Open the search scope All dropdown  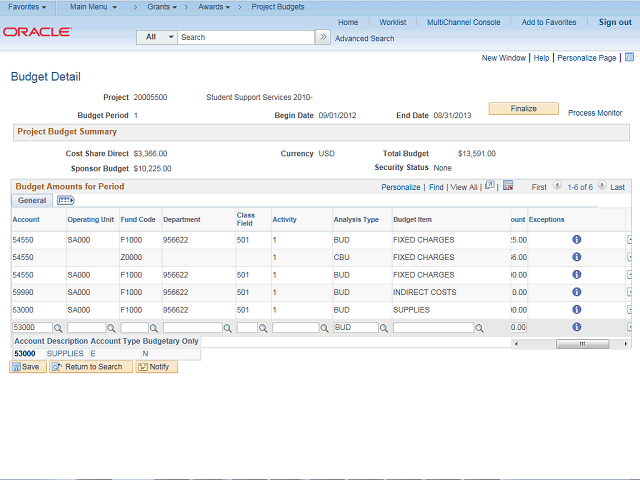tap(157, 37)
